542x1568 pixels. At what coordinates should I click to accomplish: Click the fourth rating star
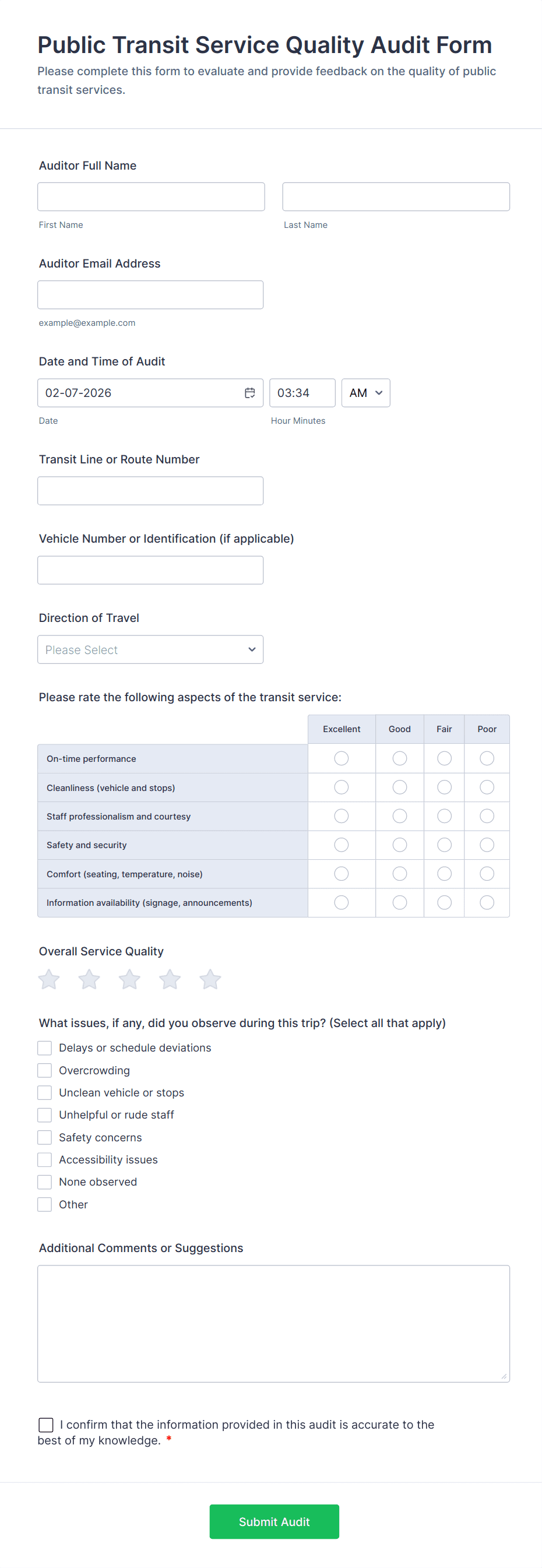[x=170, y=979]
